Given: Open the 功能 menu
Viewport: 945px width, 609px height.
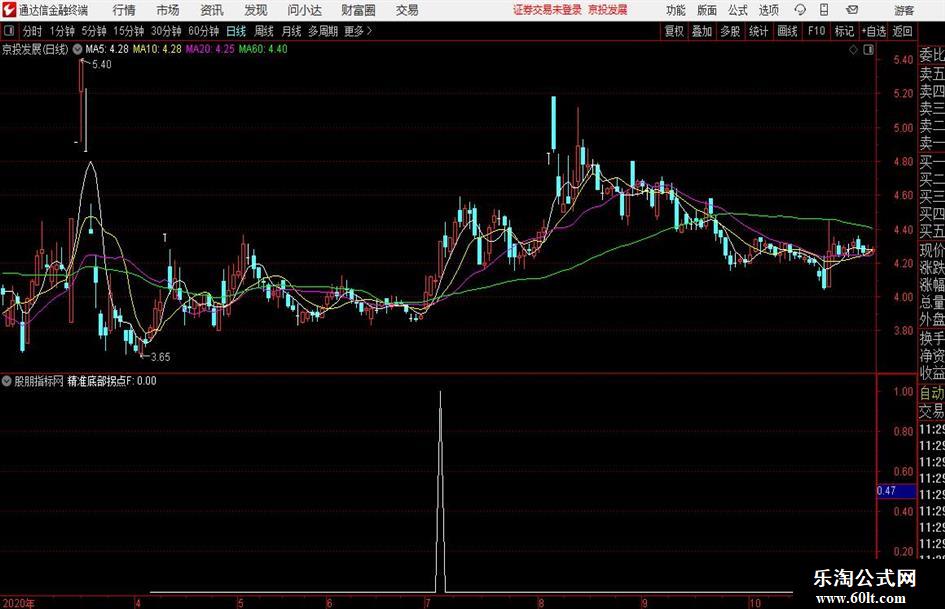Looking at the screenshot, I should (x=676, y=10).
